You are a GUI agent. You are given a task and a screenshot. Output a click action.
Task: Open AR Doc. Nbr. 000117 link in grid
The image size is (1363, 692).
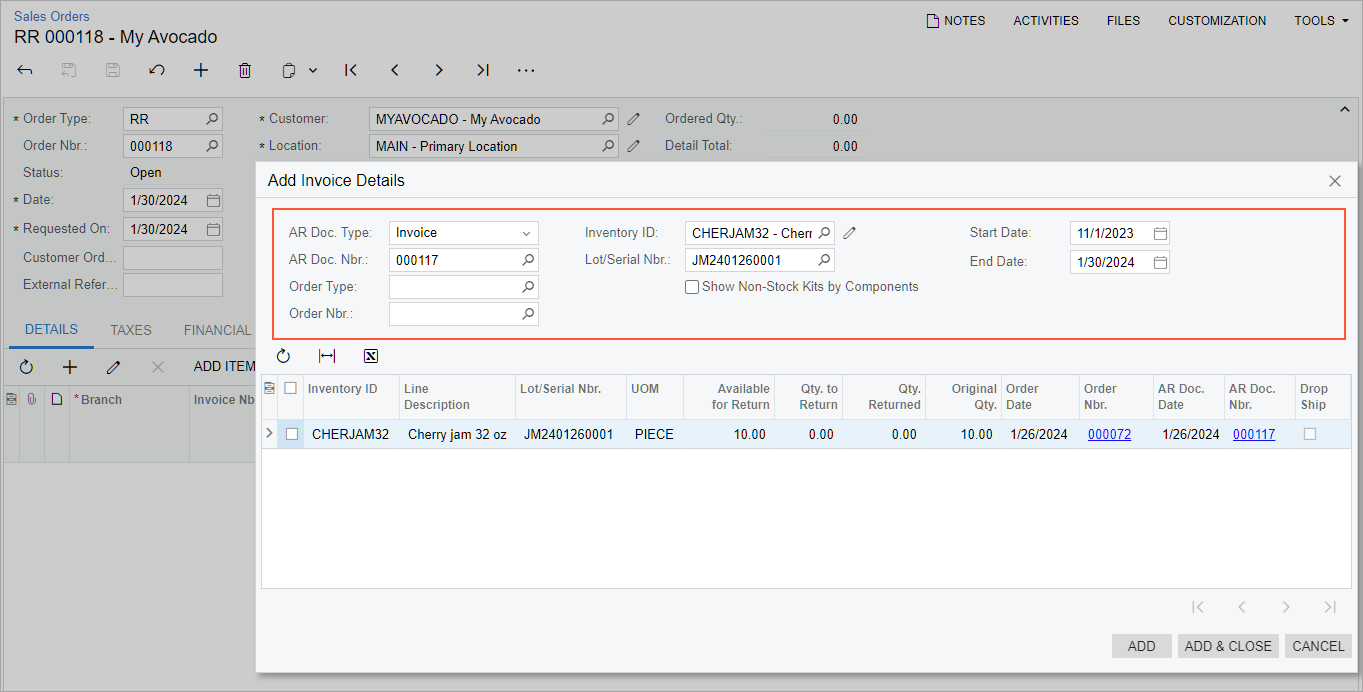(x=1254, y=434)
